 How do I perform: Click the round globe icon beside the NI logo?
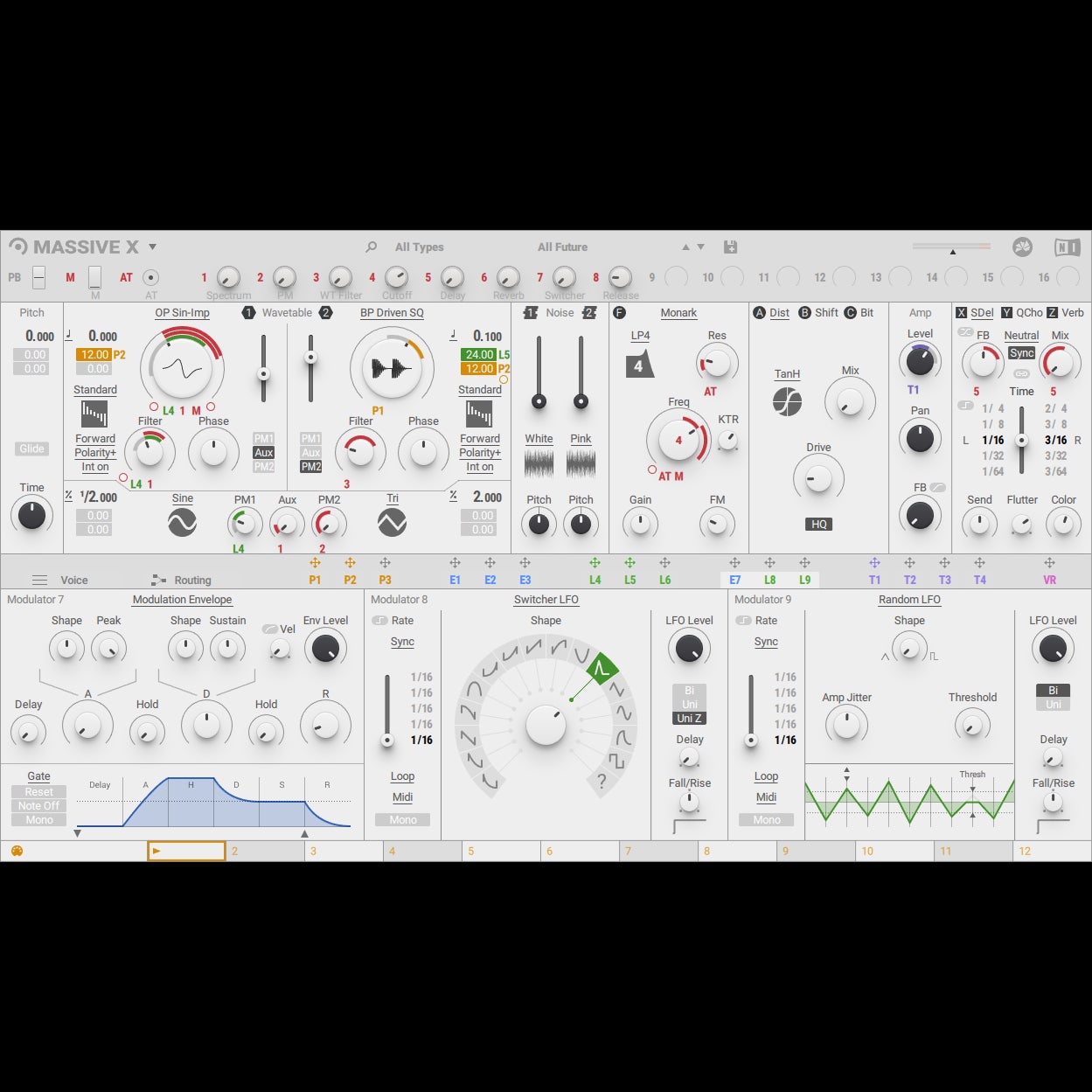tap(1022, 247)
